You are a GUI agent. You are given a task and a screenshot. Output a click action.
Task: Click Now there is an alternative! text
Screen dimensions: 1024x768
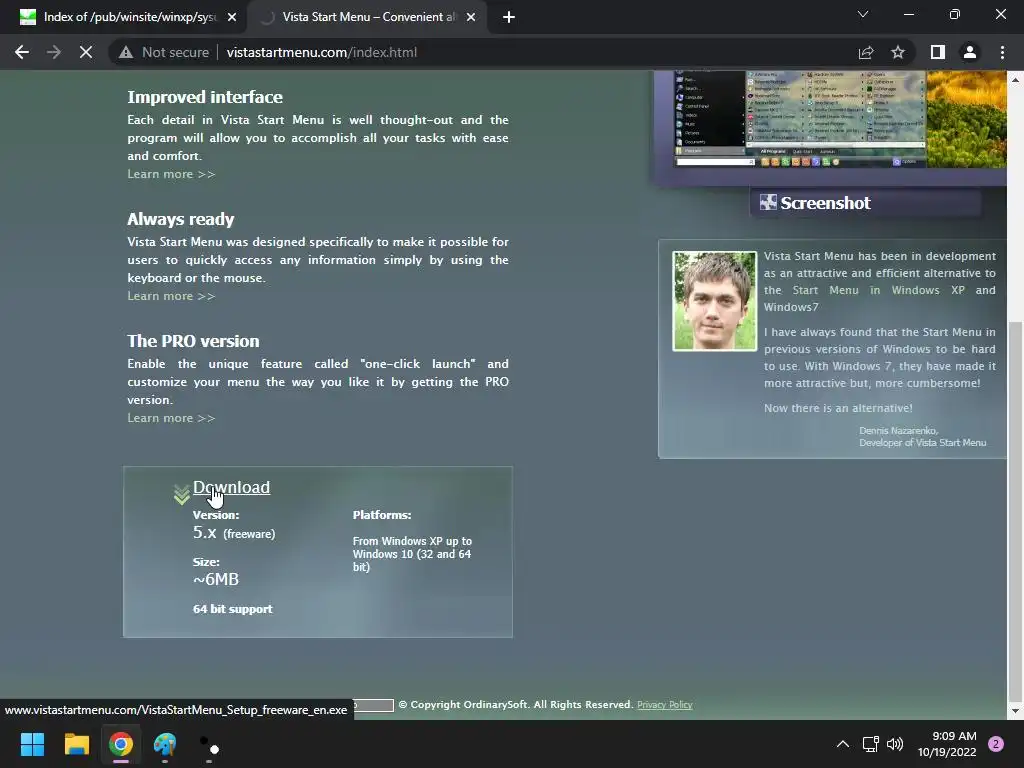pyautogui.click(x=838, y=408)
